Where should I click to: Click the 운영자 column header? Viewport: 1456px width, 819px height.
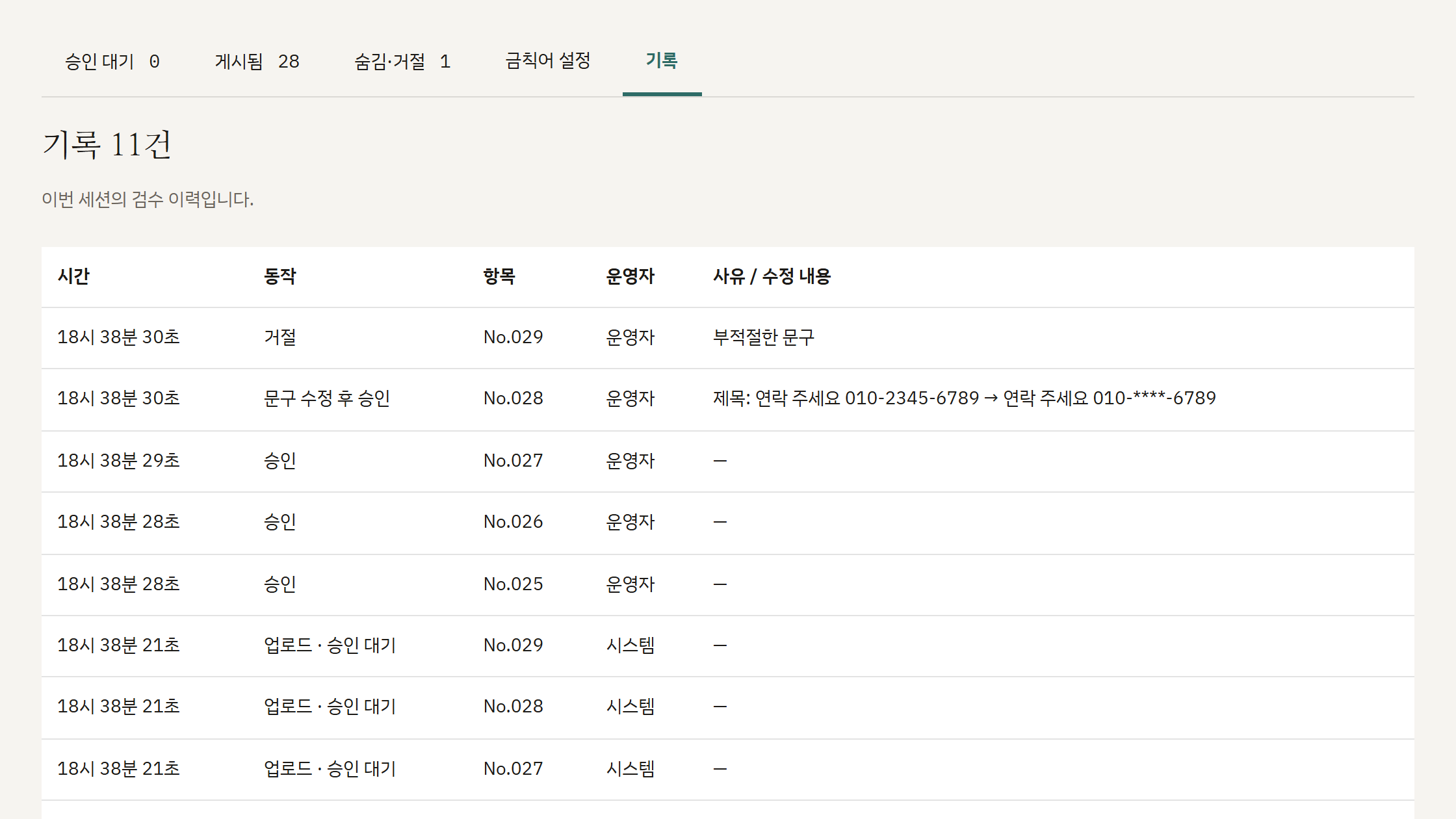point(630,277)
